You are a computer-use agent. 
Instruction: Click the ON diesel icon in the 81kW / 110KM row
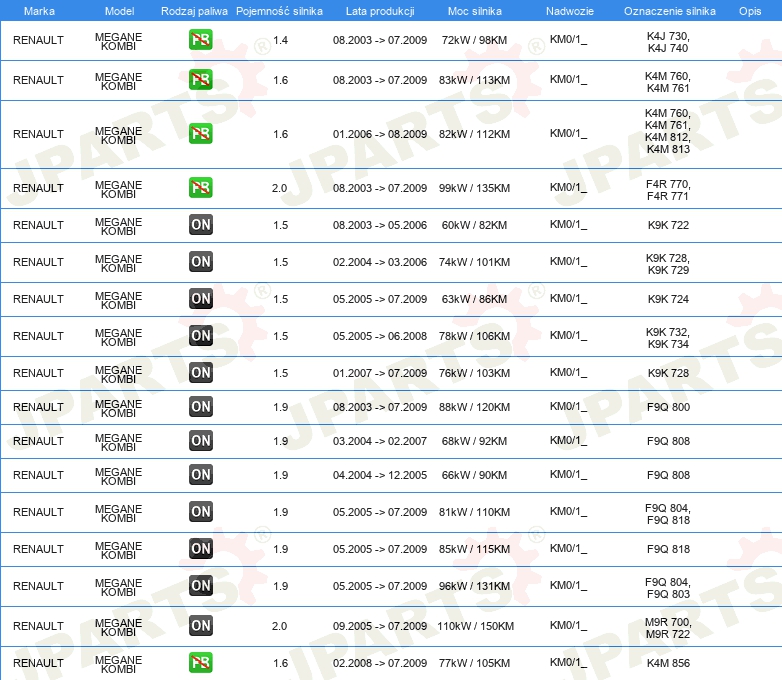tap(200, 511)
